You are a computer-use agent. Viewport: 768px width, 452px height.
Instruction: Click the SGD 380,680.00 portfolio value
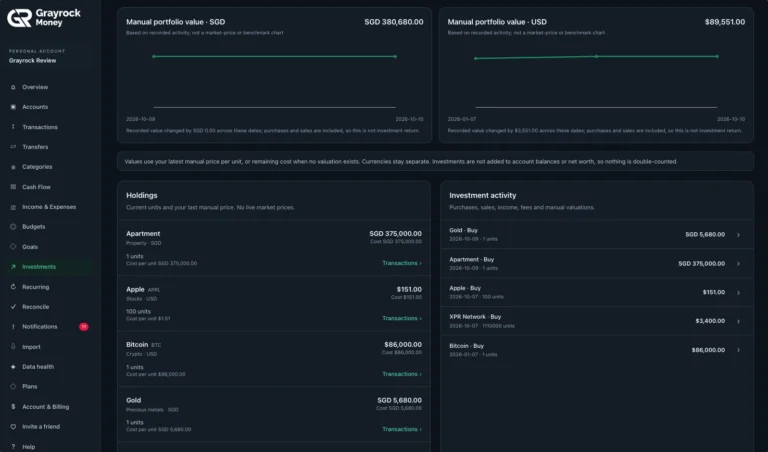pyautogui.click(x=394, y=22)
